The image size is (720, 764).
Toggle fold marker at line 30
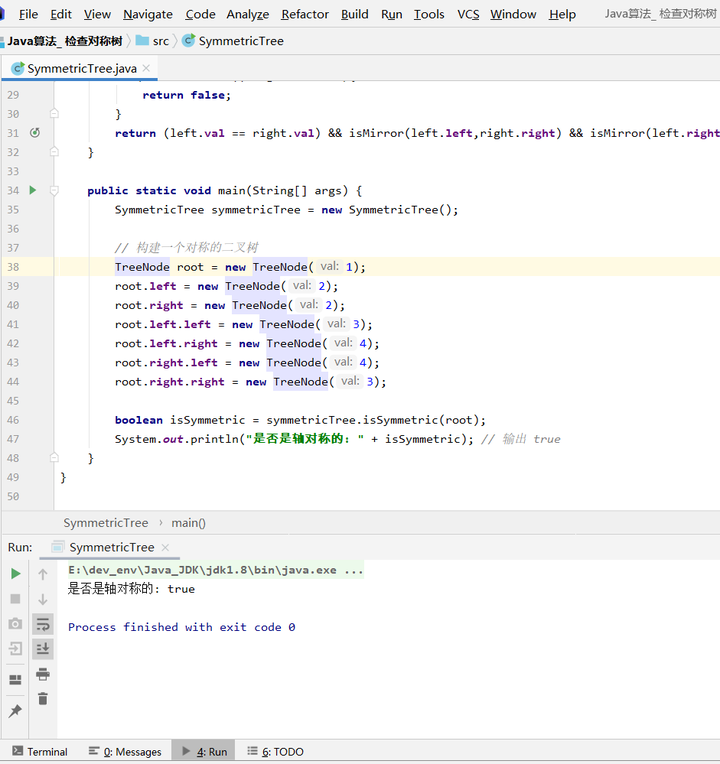click(55, 114)
